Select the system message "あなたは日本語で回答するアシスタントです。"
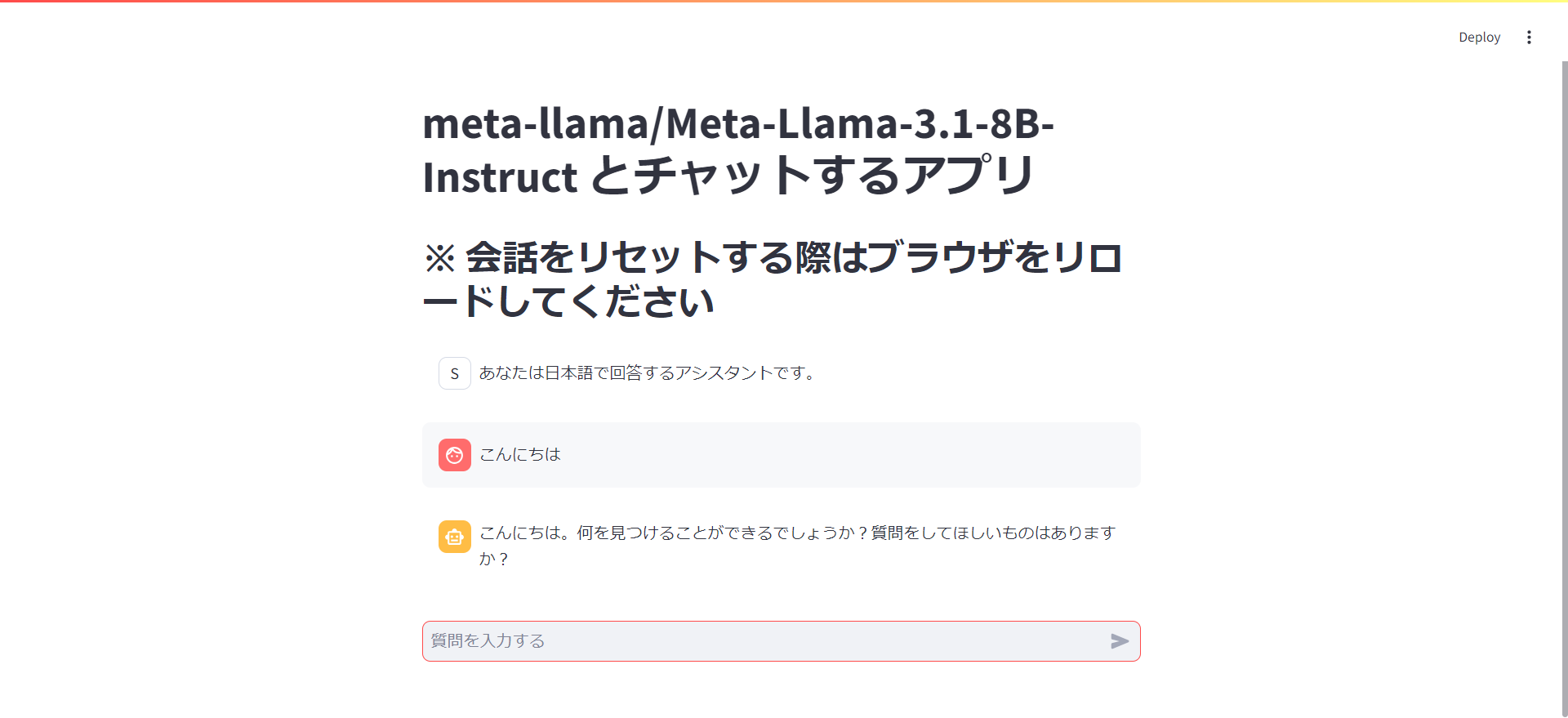This screenshot has height=718, width=1568. [x=646, y=373]
